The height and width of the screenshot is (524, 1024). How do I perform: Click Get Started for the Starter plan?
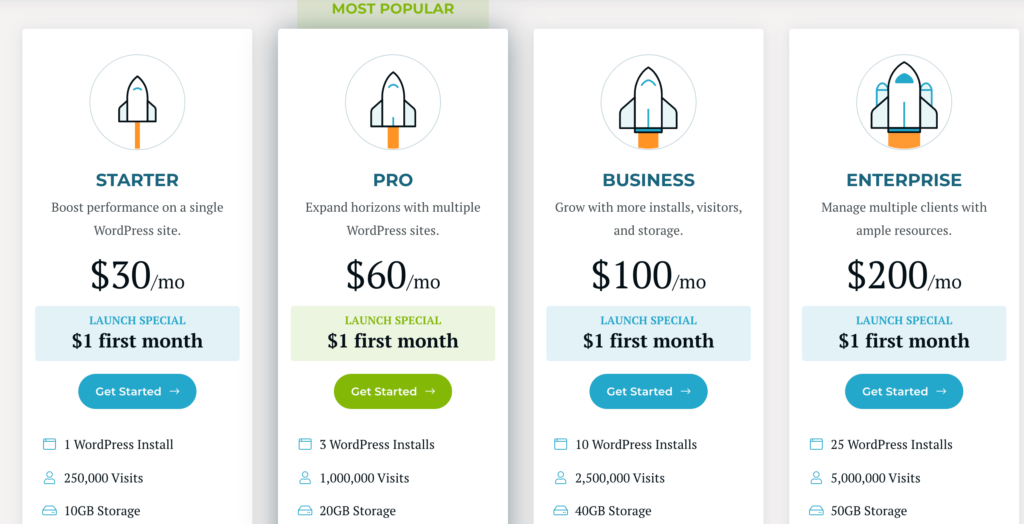click(x=137, y=391)
